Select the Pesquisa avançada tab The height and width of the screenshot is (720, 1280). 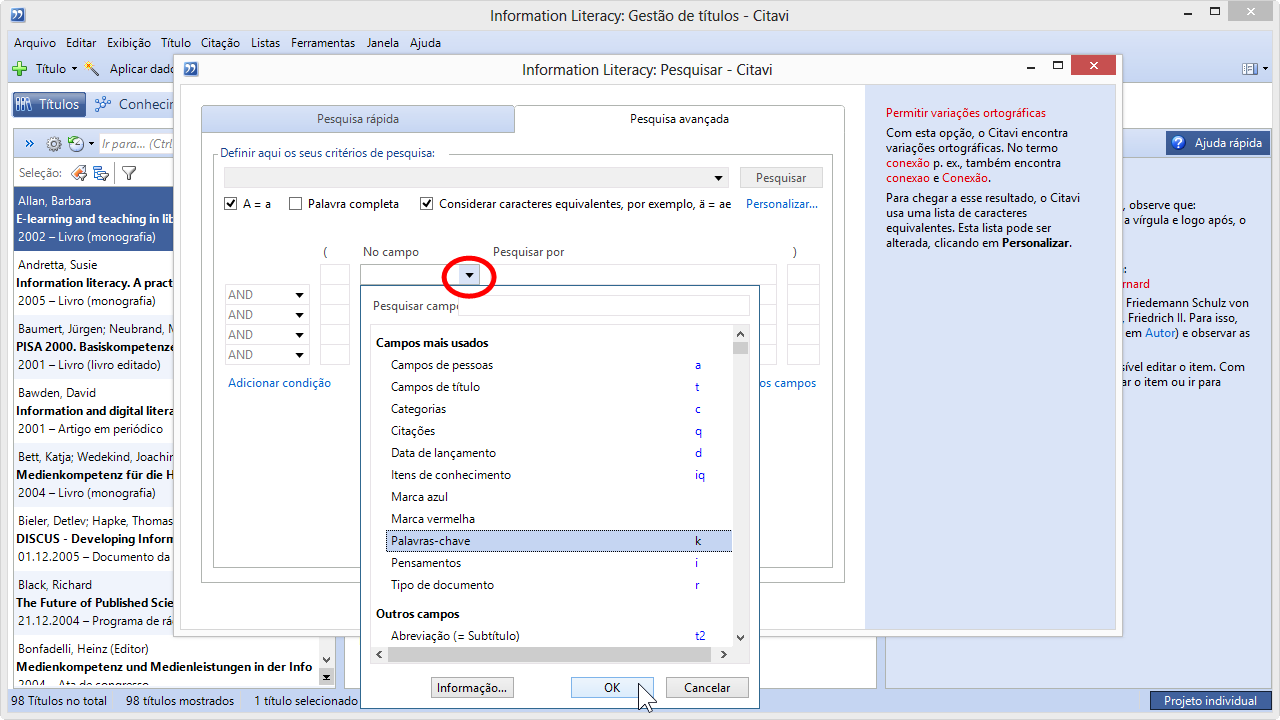tap(679, 119)
